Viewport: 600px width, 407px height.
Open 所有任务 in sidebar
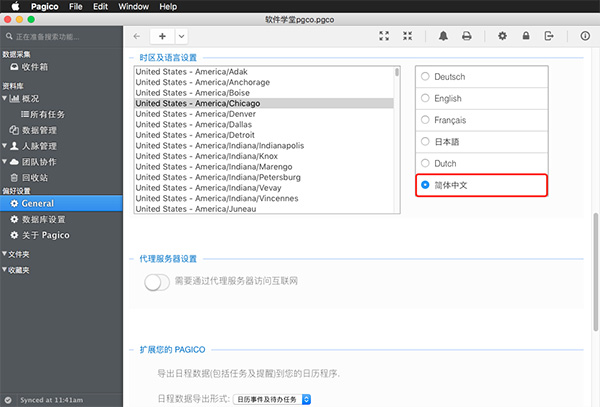(x=43, y=114)
